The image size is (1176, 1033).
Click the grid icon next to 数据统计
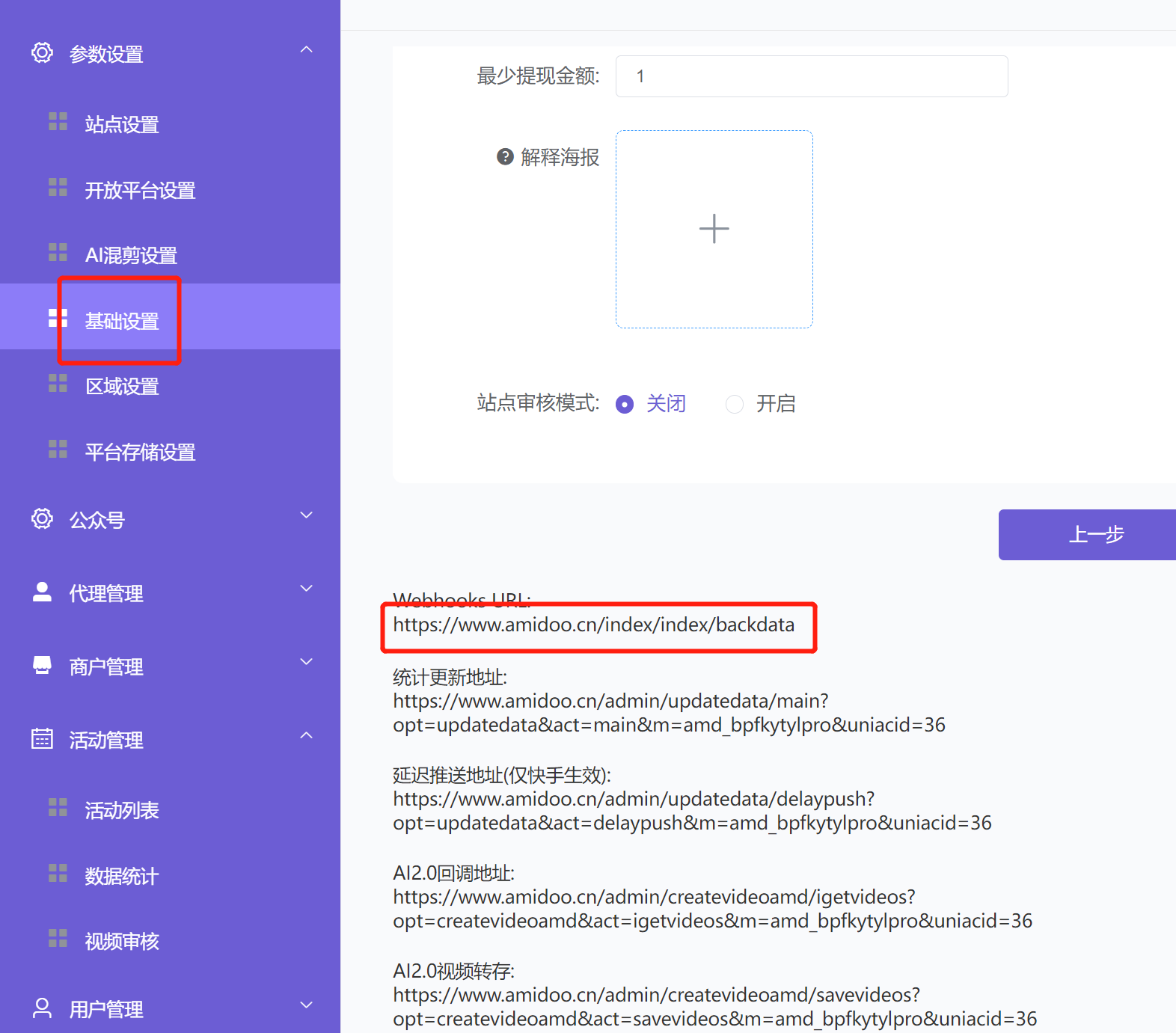pos(58,873)
